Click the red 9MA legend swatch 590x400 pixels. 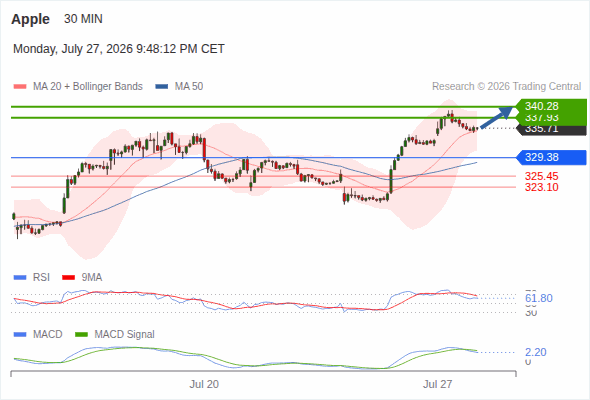68,278
